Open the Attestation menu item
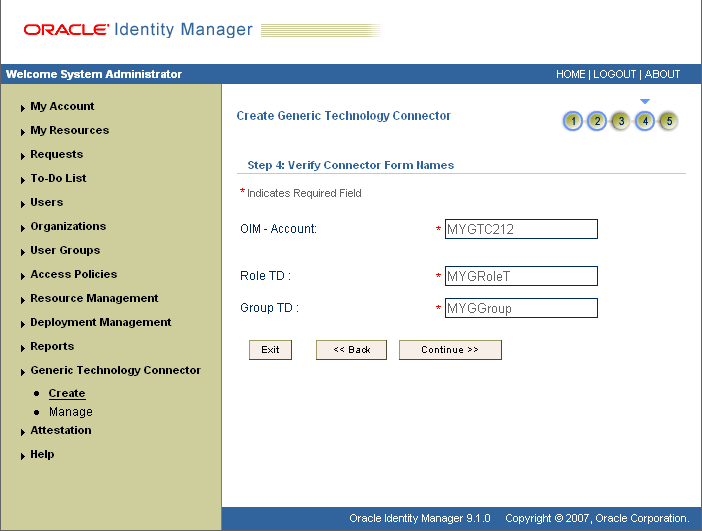Viewport: 702px width, 531px height. pos(61,430)
